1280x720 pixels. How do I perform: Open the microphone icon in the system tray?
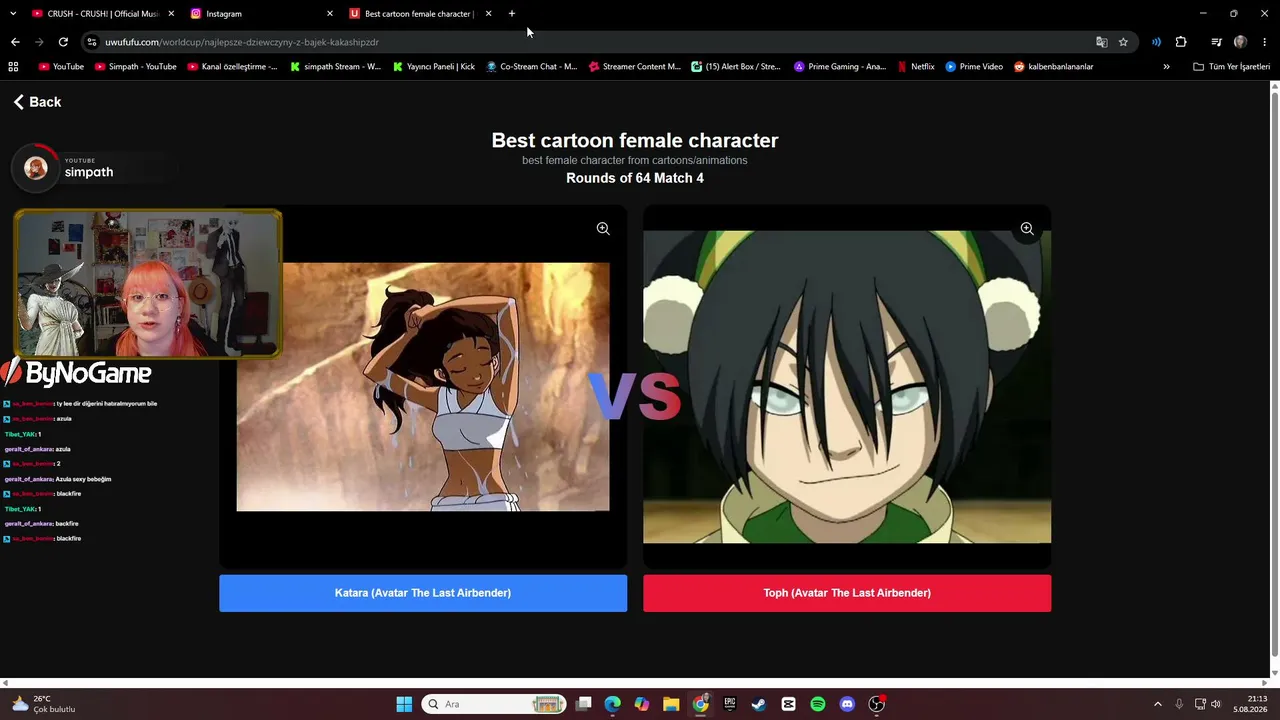coord(1180,704)
